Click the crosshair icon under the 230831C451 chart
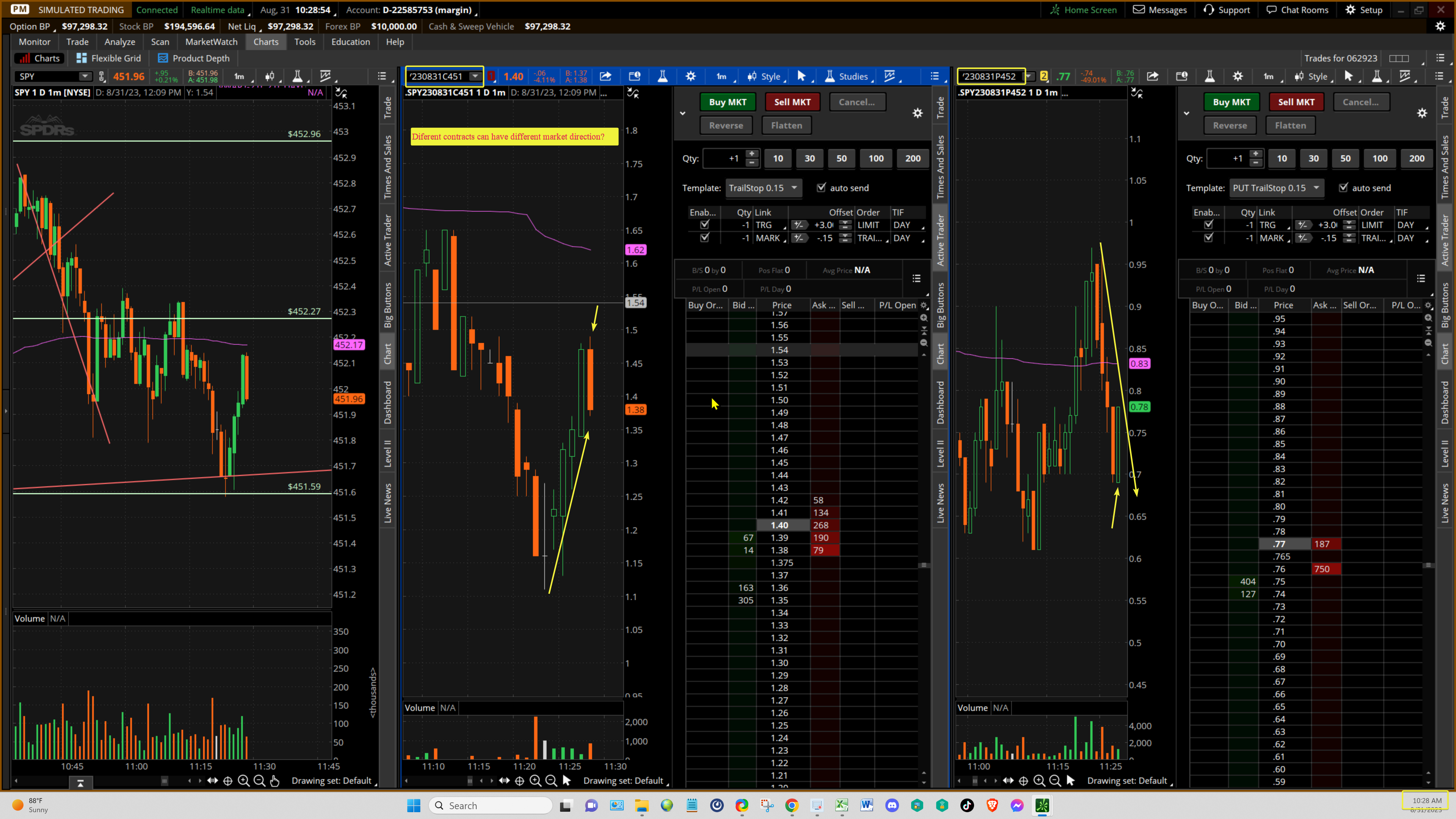The image size is (1456, 819). click(519, 781)
